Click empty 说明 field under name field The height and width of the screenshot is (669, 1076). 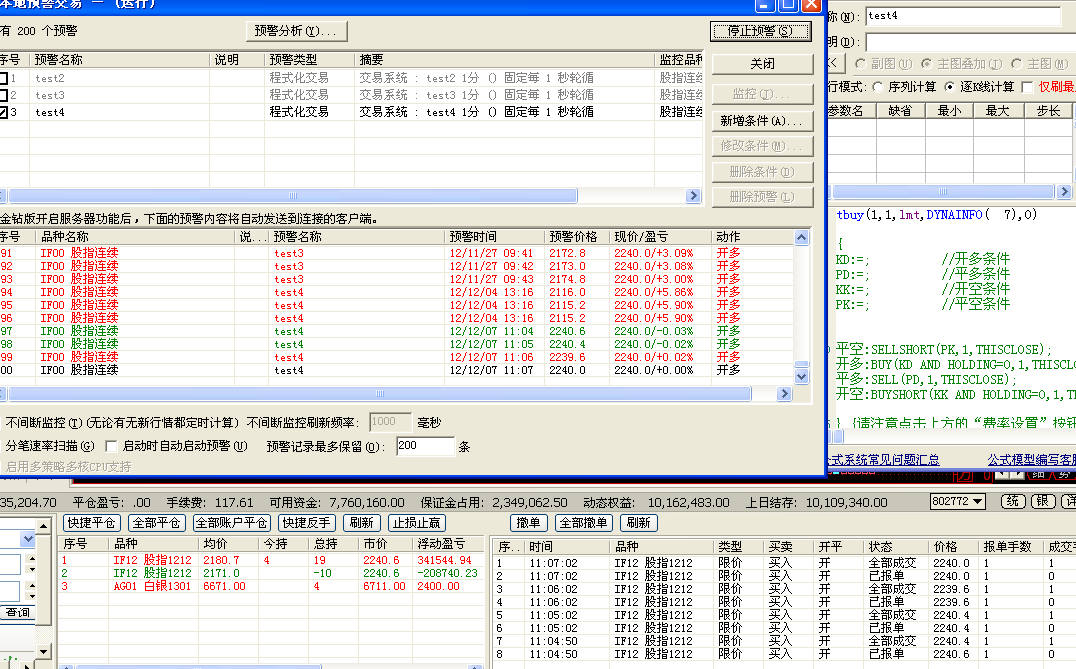970,43
